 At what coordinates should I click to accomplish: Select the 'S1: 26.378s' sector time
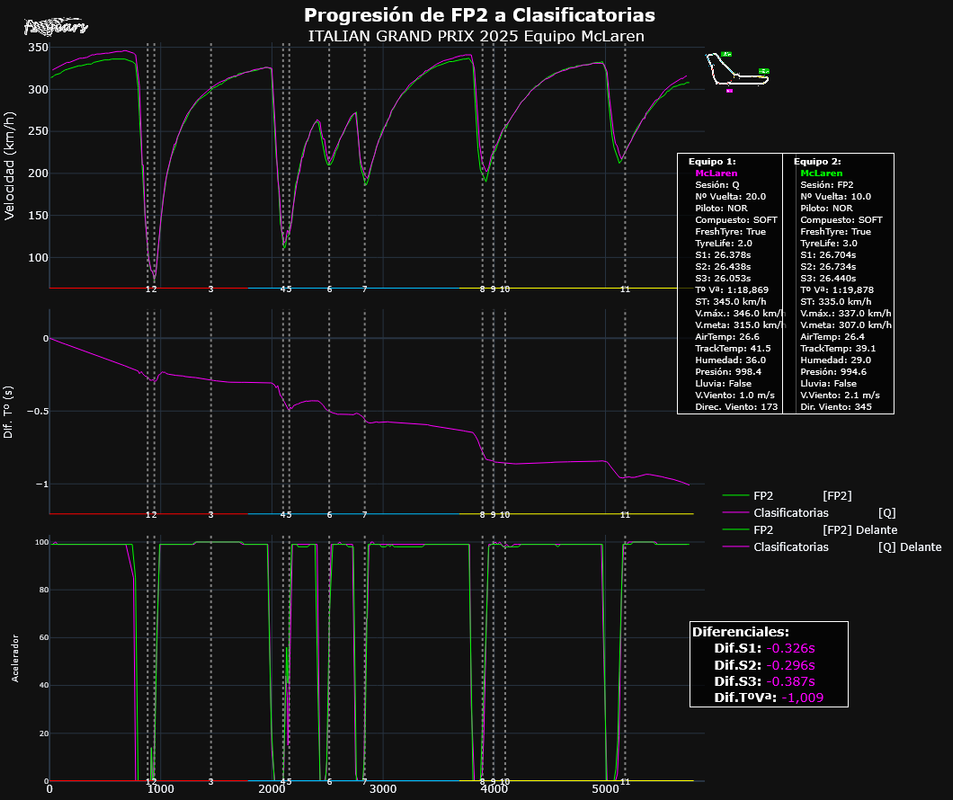(723, 255)
